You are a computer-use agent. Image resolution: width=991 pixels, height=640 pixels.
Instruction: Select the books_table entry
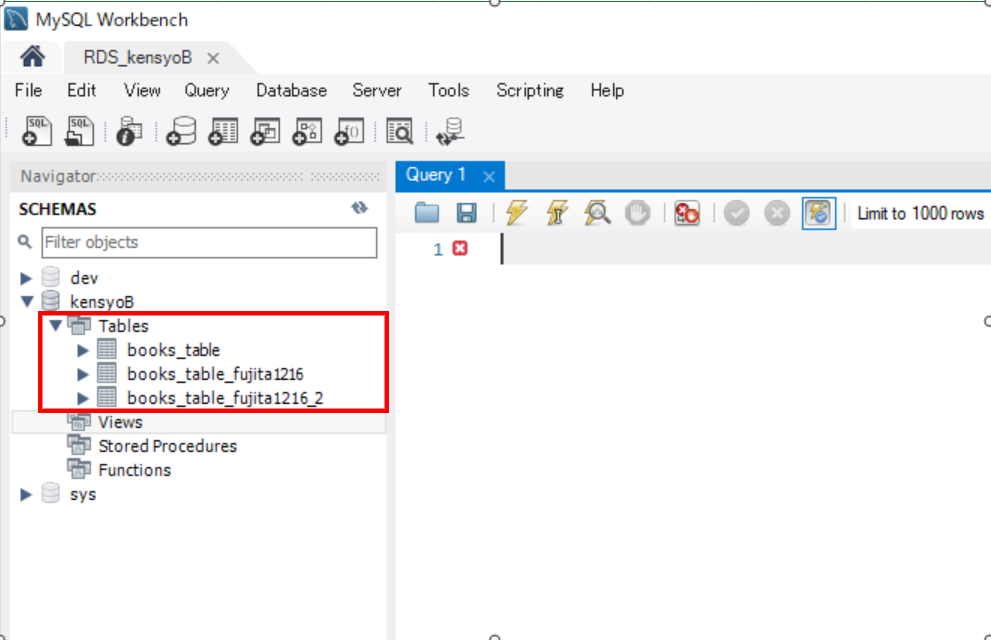point(173,350)
